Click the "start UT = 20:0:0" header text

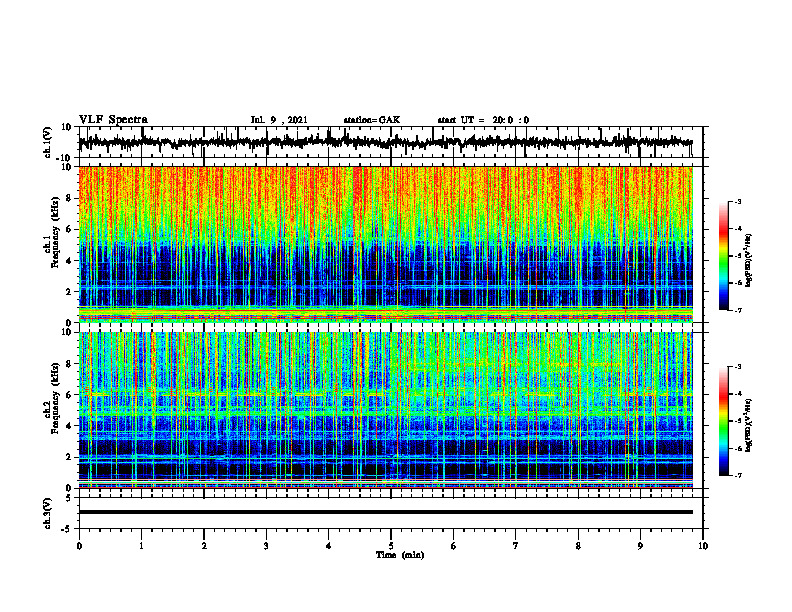(x=483, y=120)
